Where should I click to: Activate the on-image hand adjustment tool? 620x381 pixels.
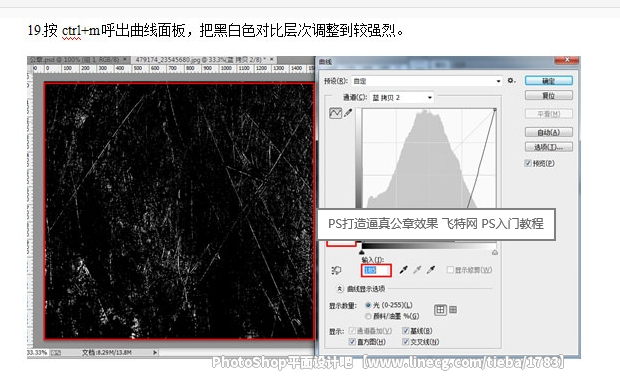pos(336,270)
